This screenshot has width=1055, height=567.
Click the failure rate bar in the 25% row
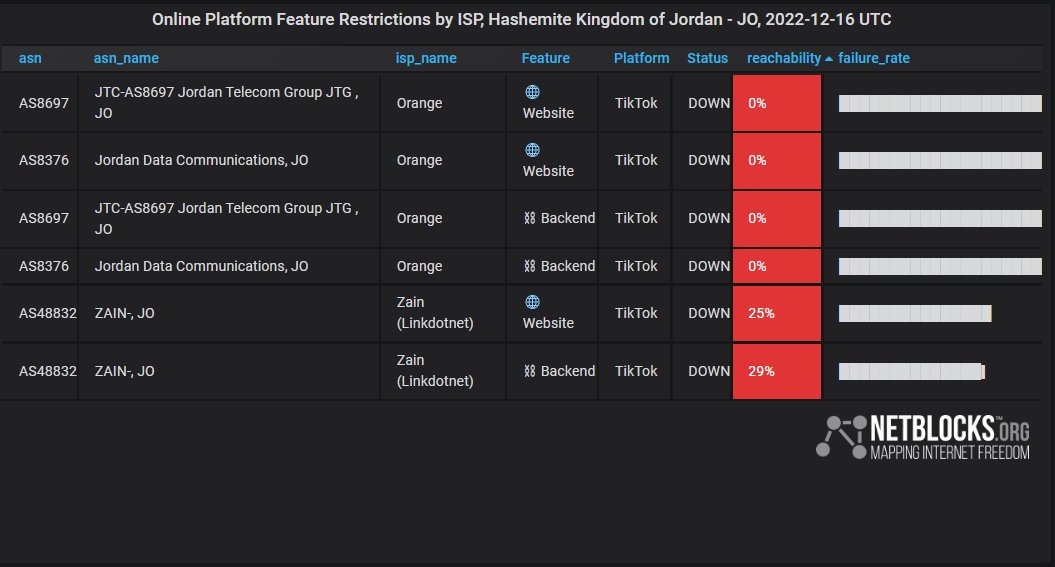[x=914, y=314]
